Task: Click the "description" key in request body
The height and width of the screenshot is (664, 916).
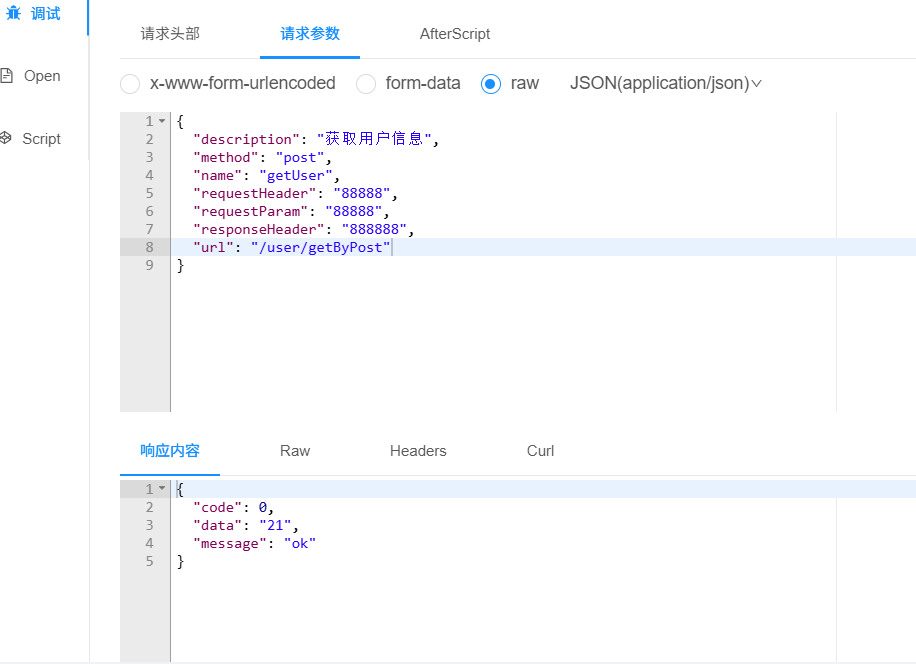Action: point(246,139)
